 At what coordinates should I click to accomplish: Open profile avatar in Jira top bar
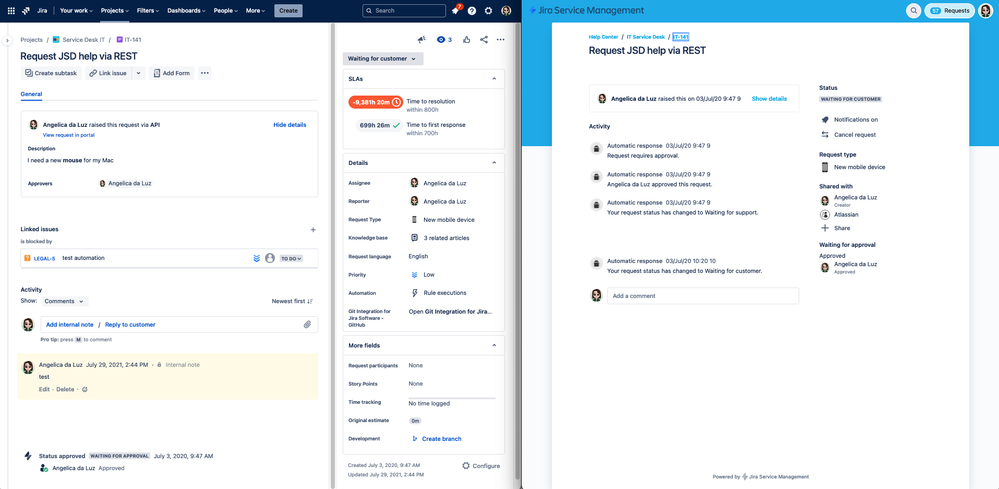pos(507,11)
